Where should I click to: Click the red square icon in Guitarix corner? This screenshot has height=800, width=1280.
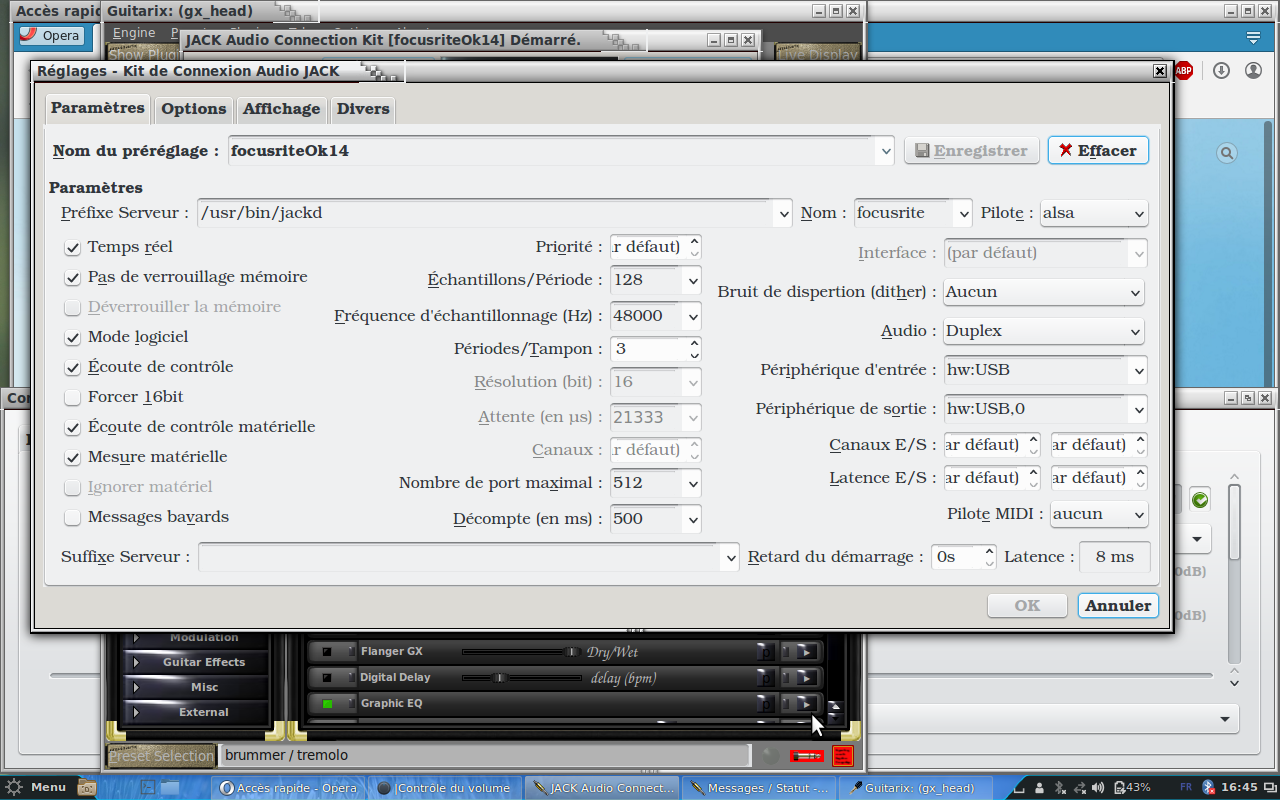(842, 756)
